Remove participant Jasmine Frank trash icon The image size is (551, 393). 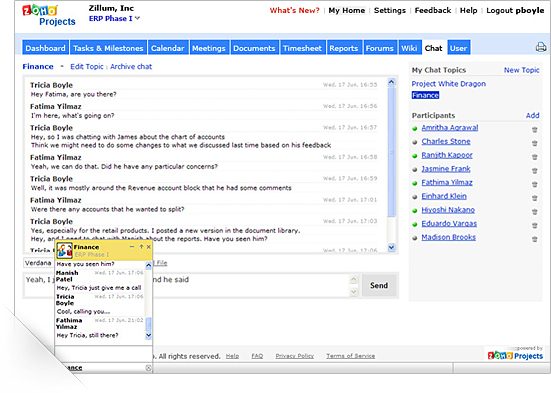point(534,170)
